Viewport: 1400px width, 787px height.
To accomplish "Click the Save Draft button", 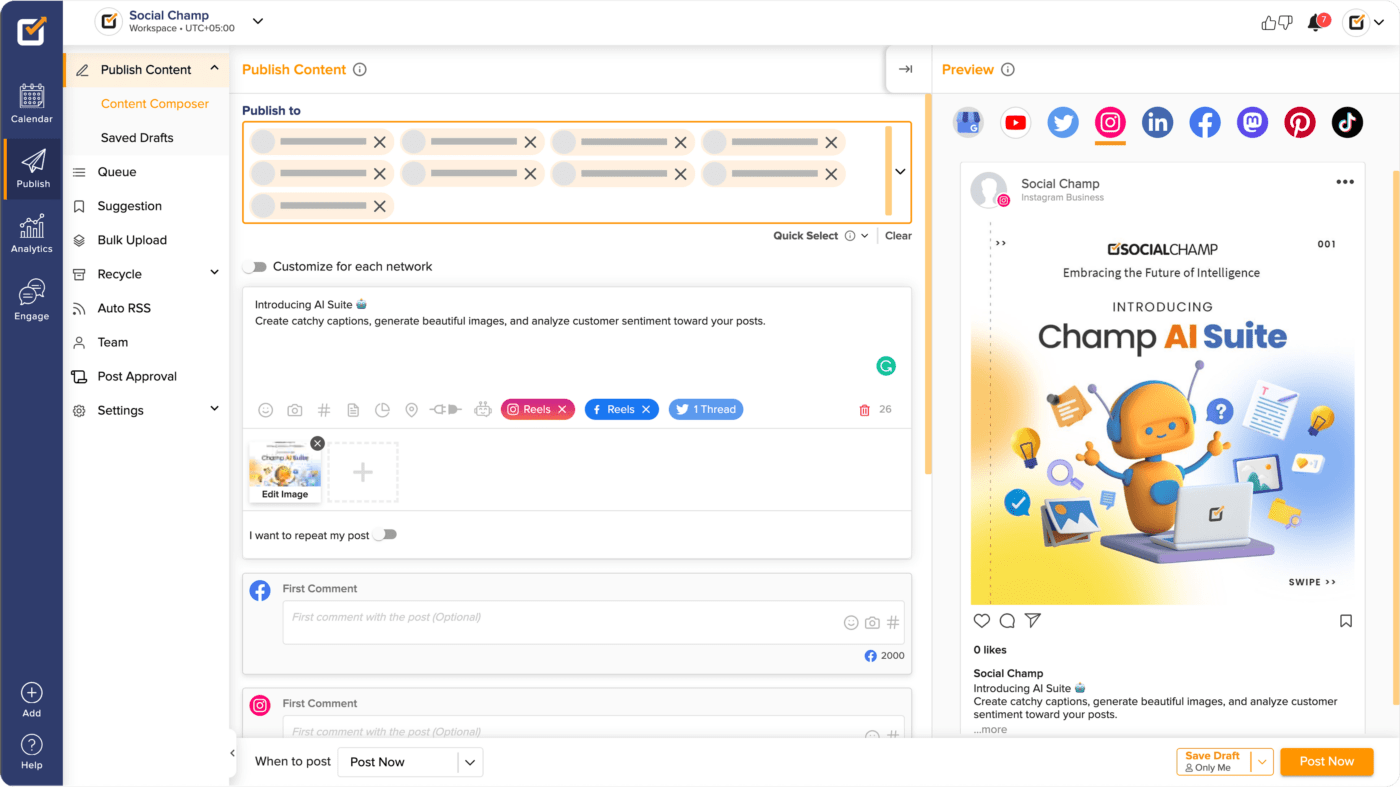I will [1214, 762].
